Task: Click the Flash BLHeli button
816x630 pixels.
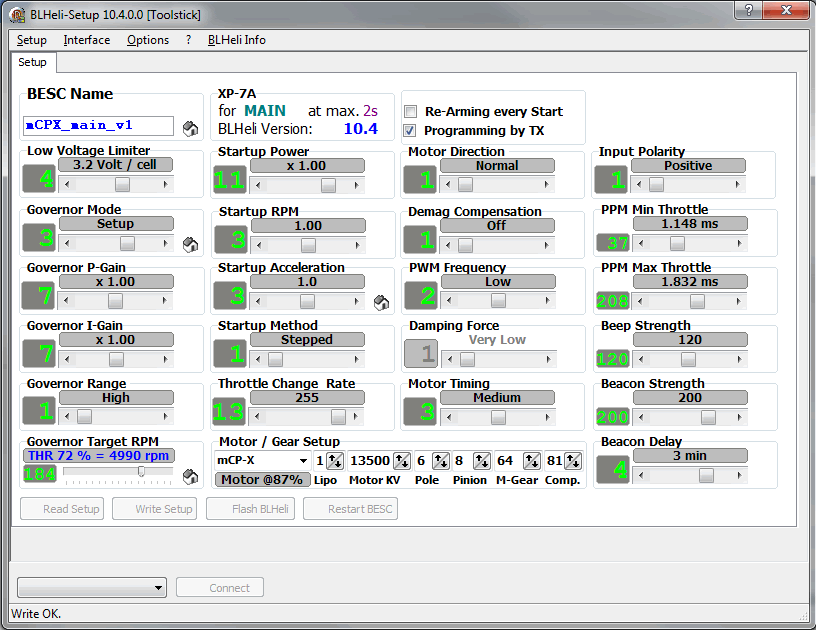Action: (x=250, y=509)
